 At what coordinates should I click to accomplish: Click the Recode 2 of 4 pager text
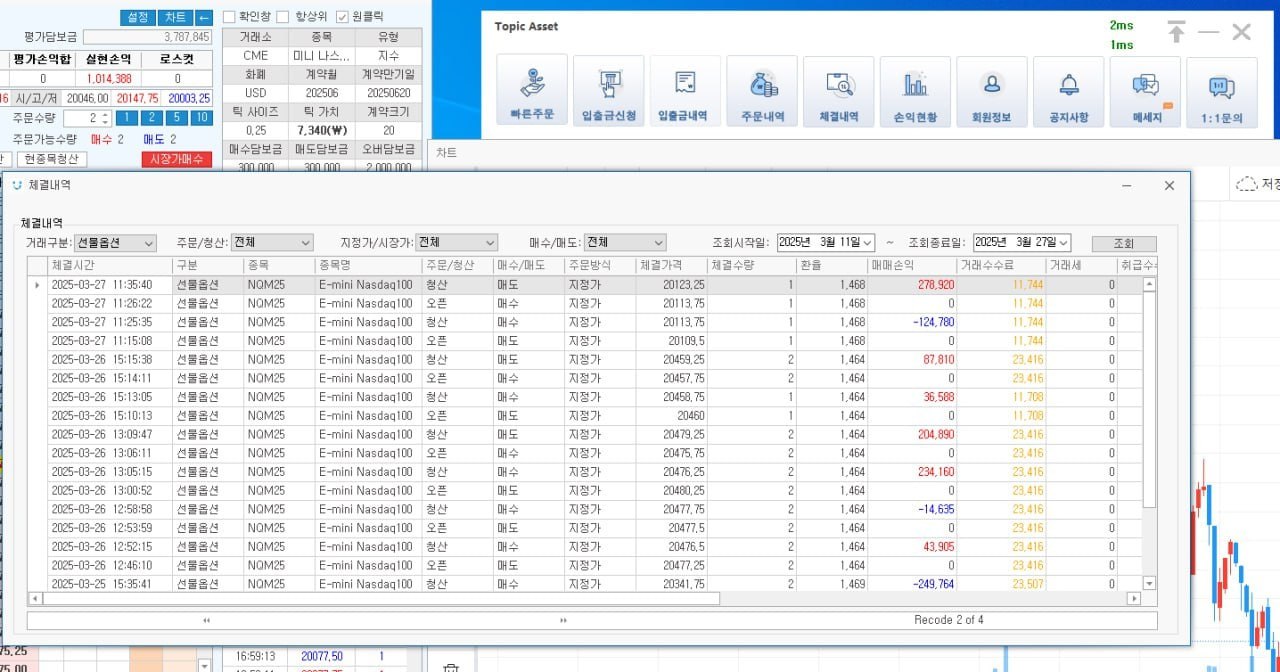point(948,620)
